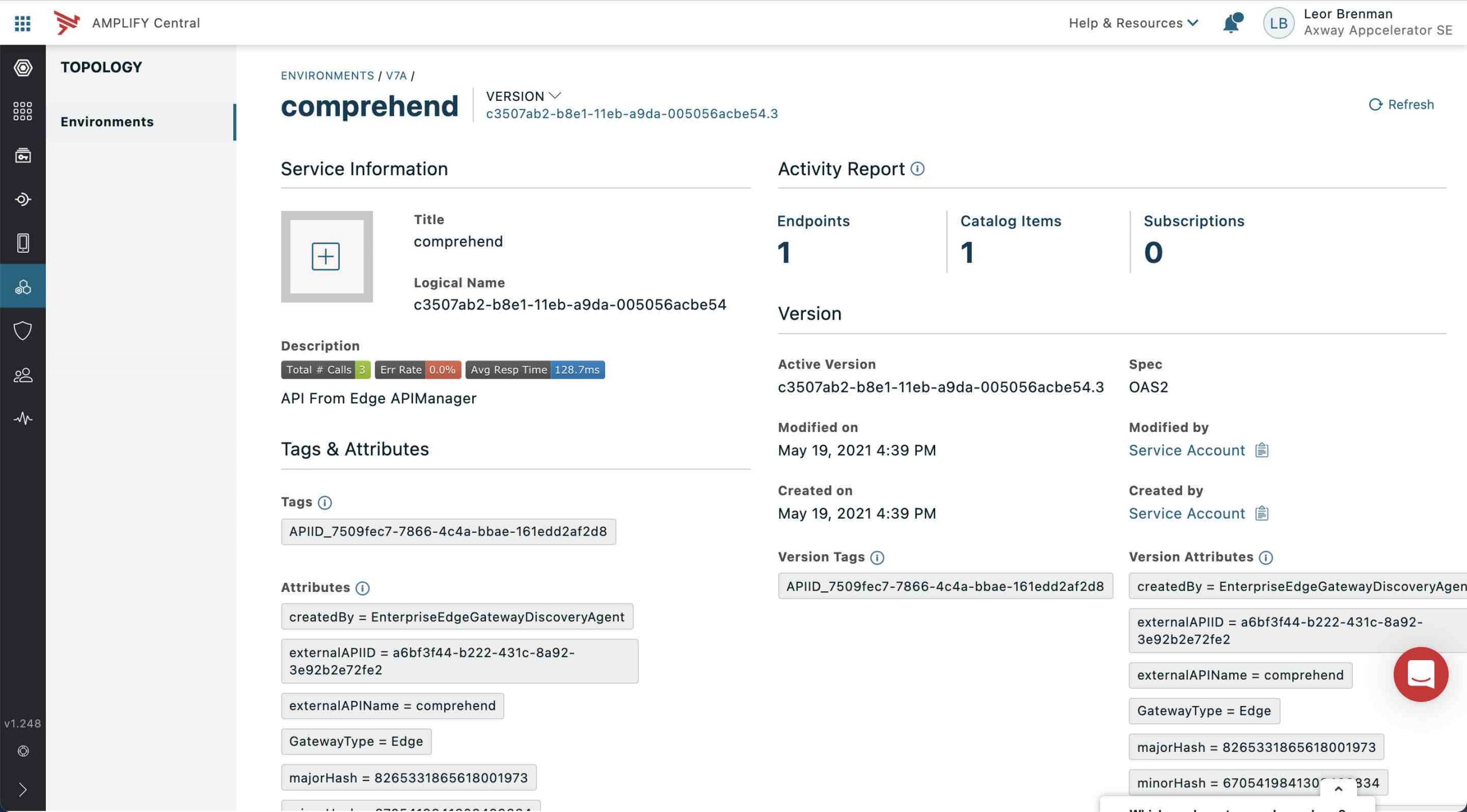Viewport: 1467px width, 812px height.
Task: Click the Catalog Items count value
Action: (x=967, y=252)
